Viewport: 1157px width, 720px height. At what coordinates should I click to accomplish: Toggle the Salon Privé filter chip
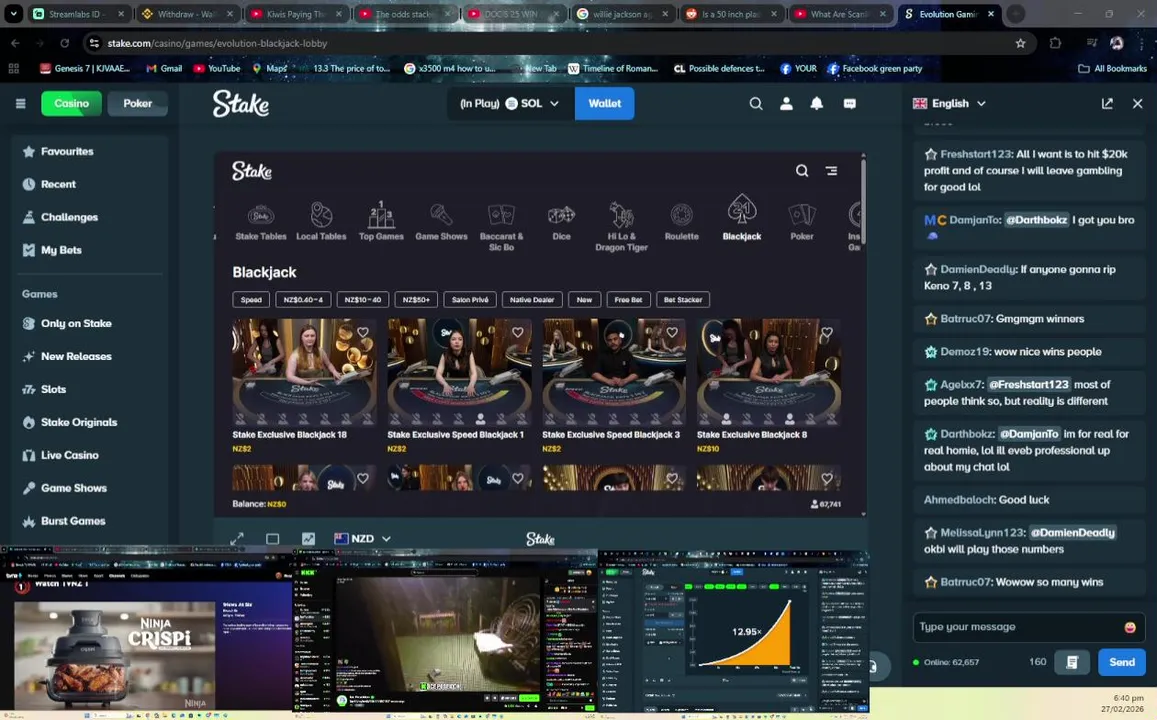tap(469, 300)
